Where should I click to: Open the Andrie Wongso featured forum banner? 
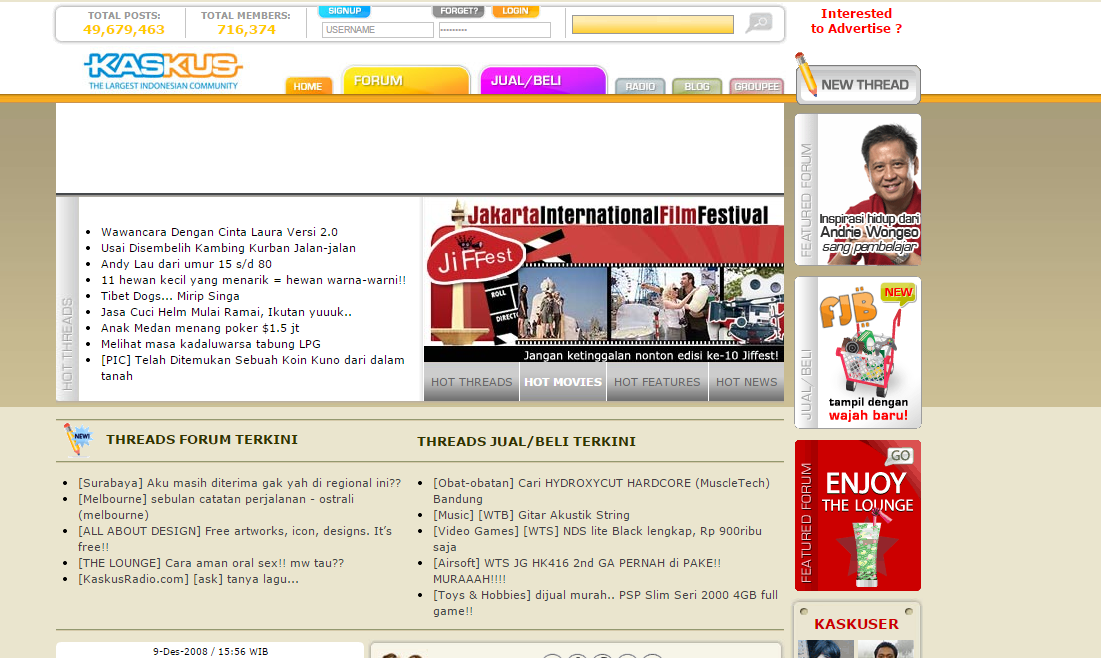(857, 190)
